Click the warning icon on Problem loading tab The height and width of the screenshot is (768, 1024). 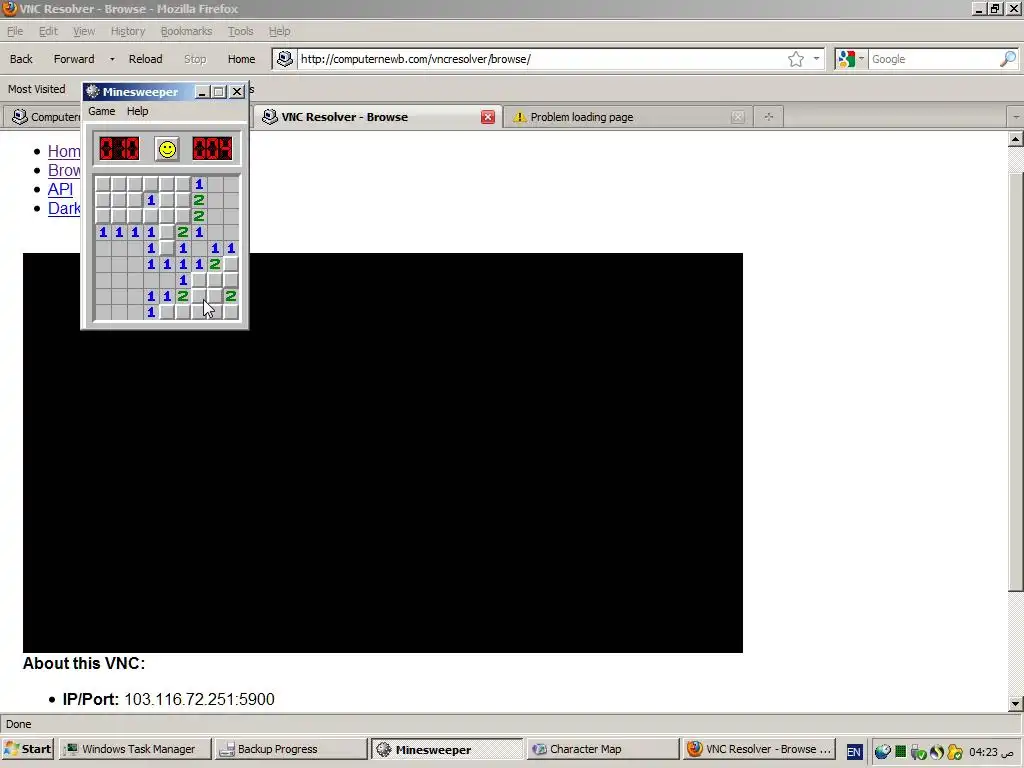(520, 117)
